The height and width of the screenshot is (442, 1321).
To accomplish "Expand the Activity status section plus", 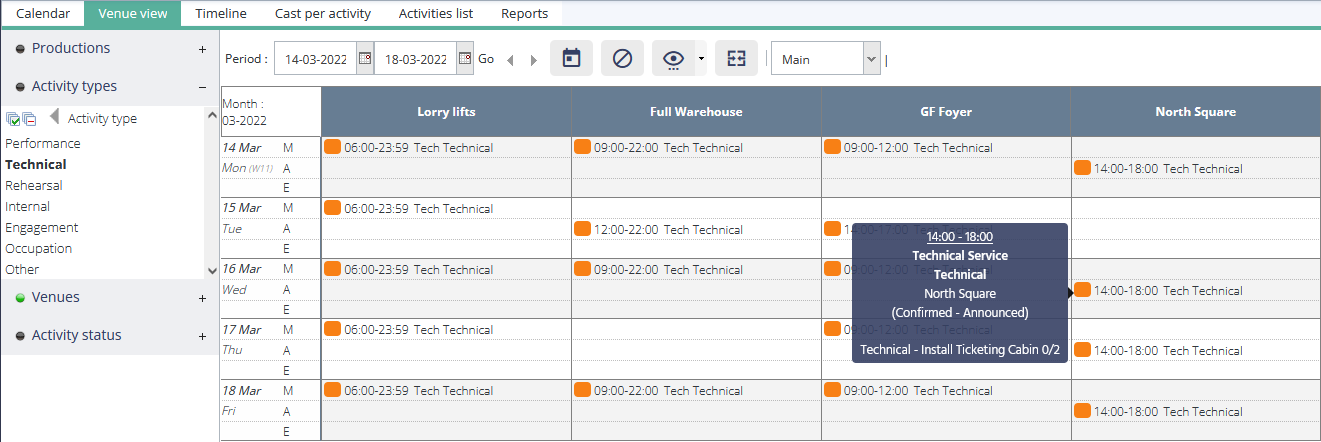I will pos(202,336).
